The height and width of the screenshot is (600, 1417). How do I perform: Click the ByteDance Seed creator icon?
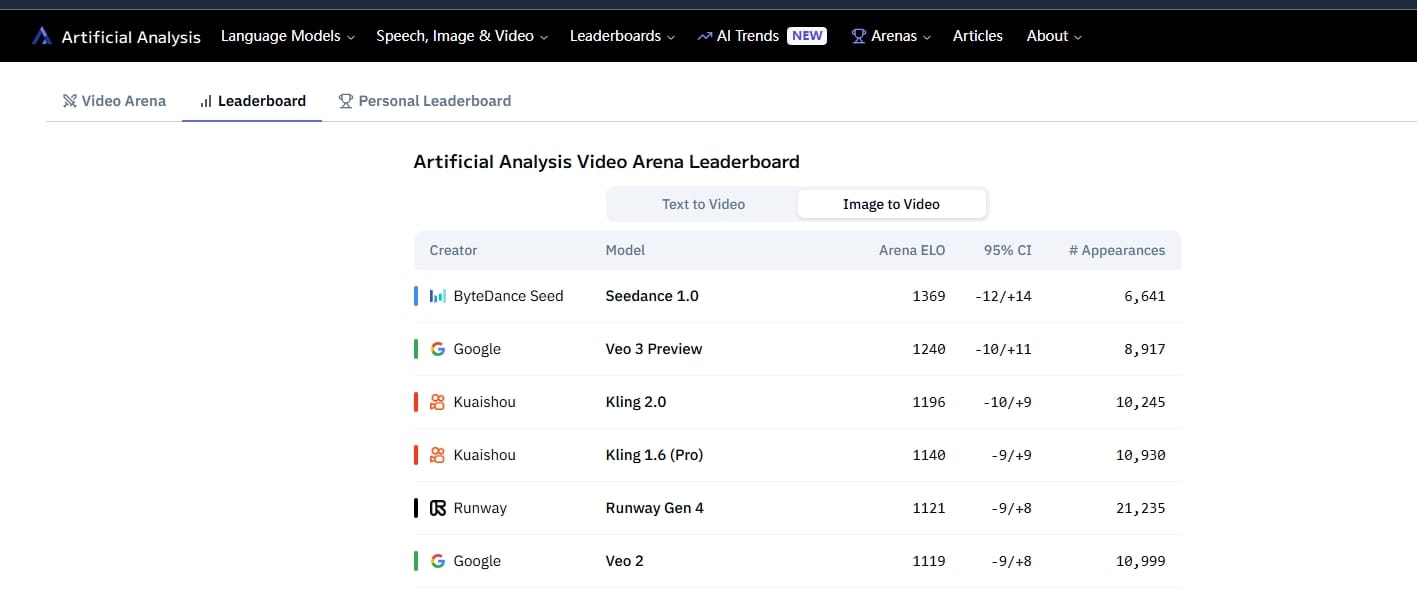coord(437,296)
